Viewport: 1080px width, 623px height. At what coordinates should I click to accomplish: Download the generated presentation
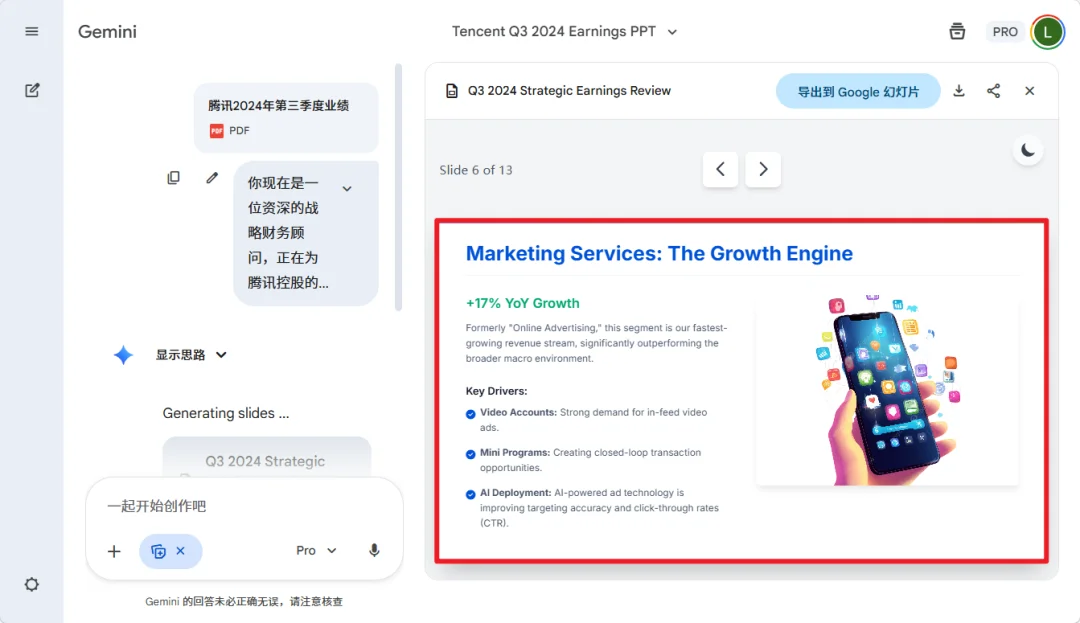[958, 90]
